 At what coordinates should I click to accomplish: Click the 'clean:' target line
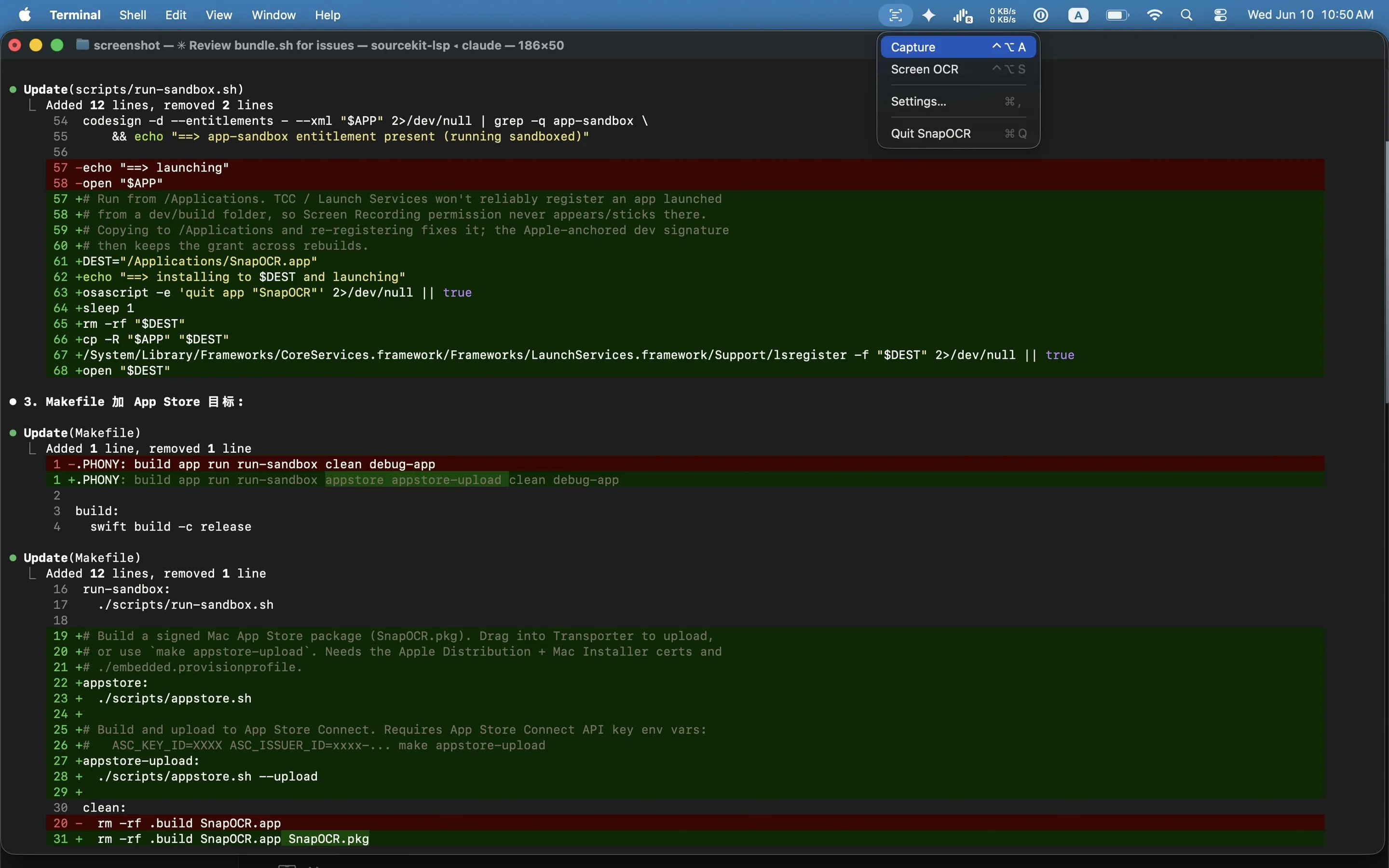[x=105, y=808]
